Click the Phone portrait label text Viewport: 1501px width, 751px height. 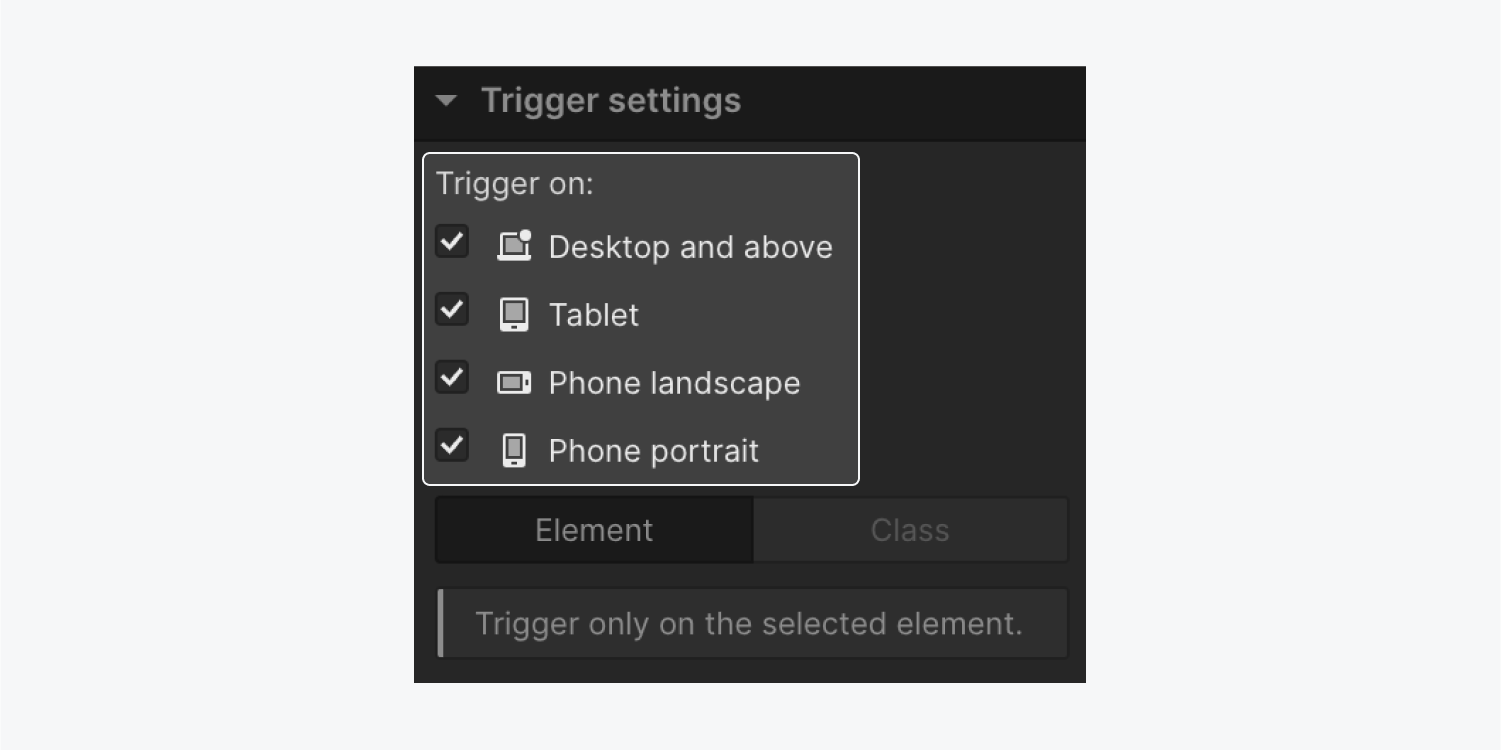click(x=653, y=450)
